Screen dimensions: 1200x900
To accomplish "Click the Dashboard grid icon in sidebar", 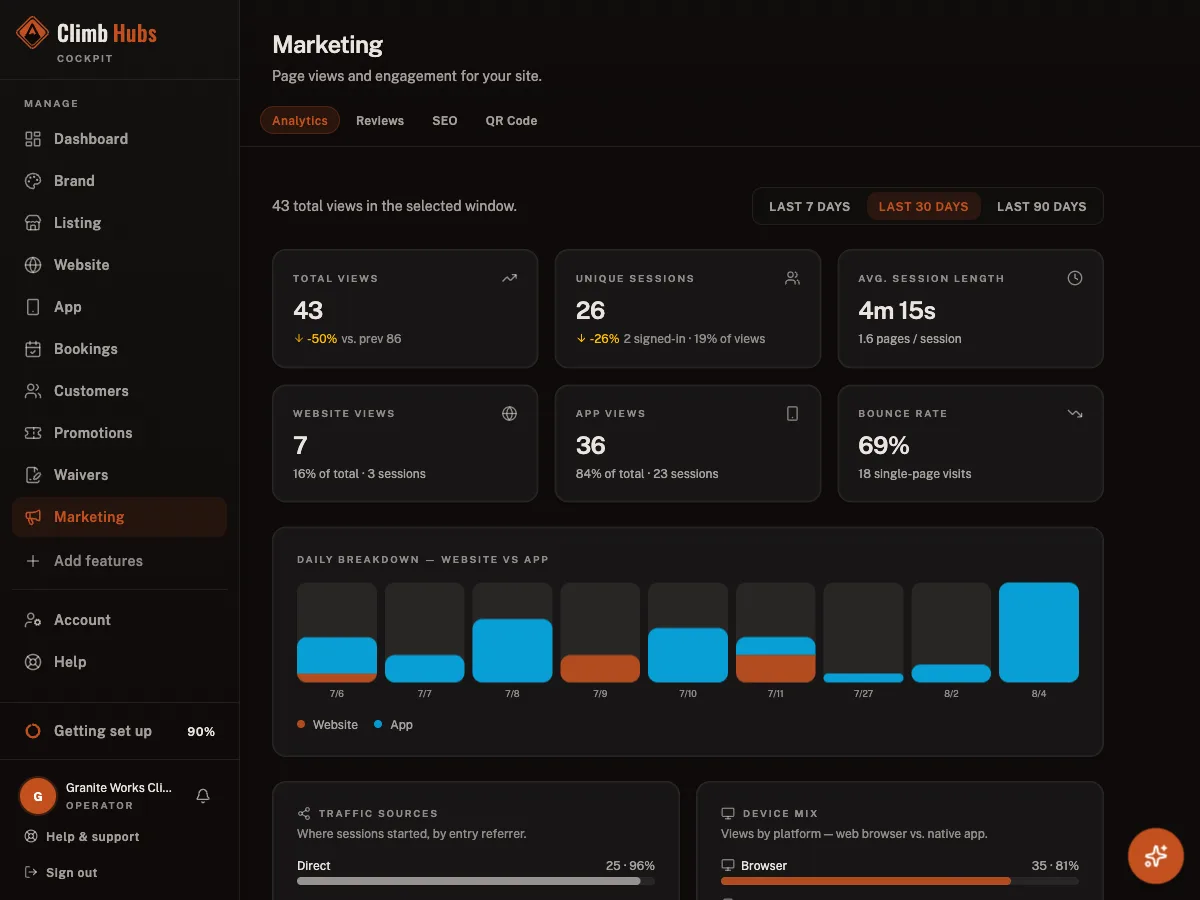I will [33, 139].
